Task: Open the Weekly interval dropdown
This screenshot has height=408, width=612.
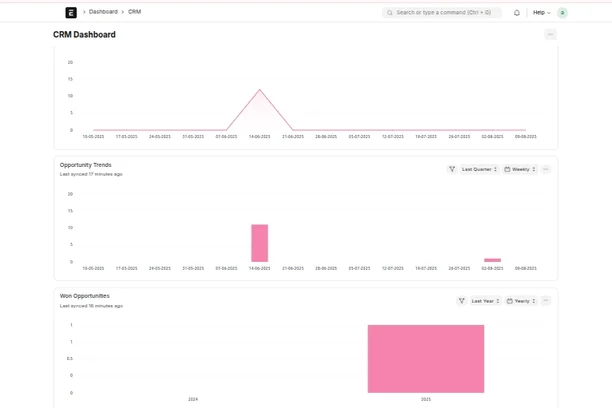Action: 520,169
